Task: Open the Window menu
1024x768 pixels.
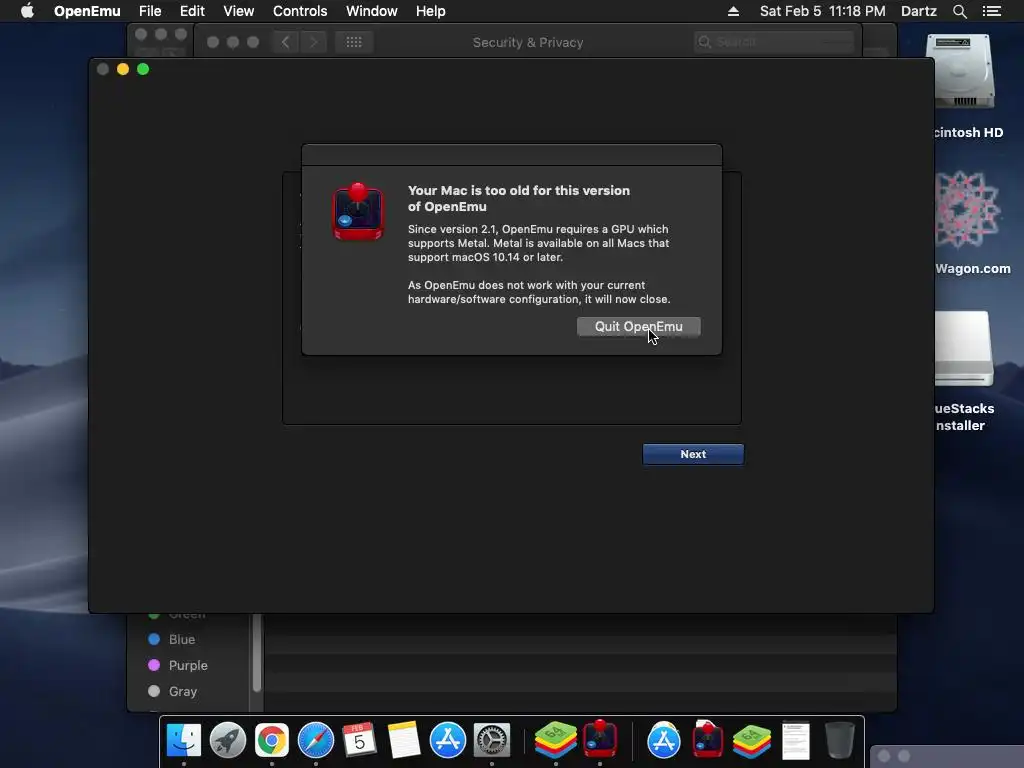Action: pyautogui.click(x=372, y=11)
